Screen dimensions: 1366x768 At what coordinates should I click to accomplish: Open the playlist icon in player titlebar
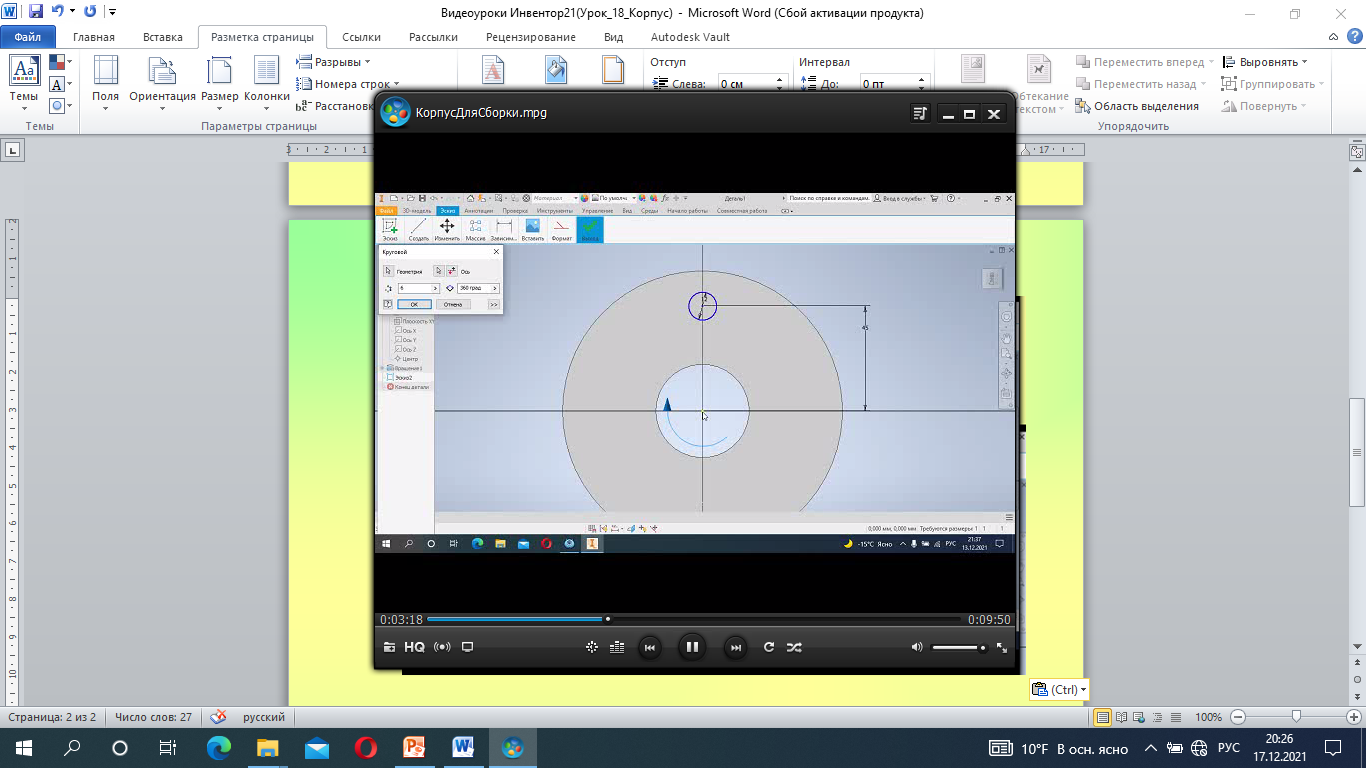[x=920, y=113]
